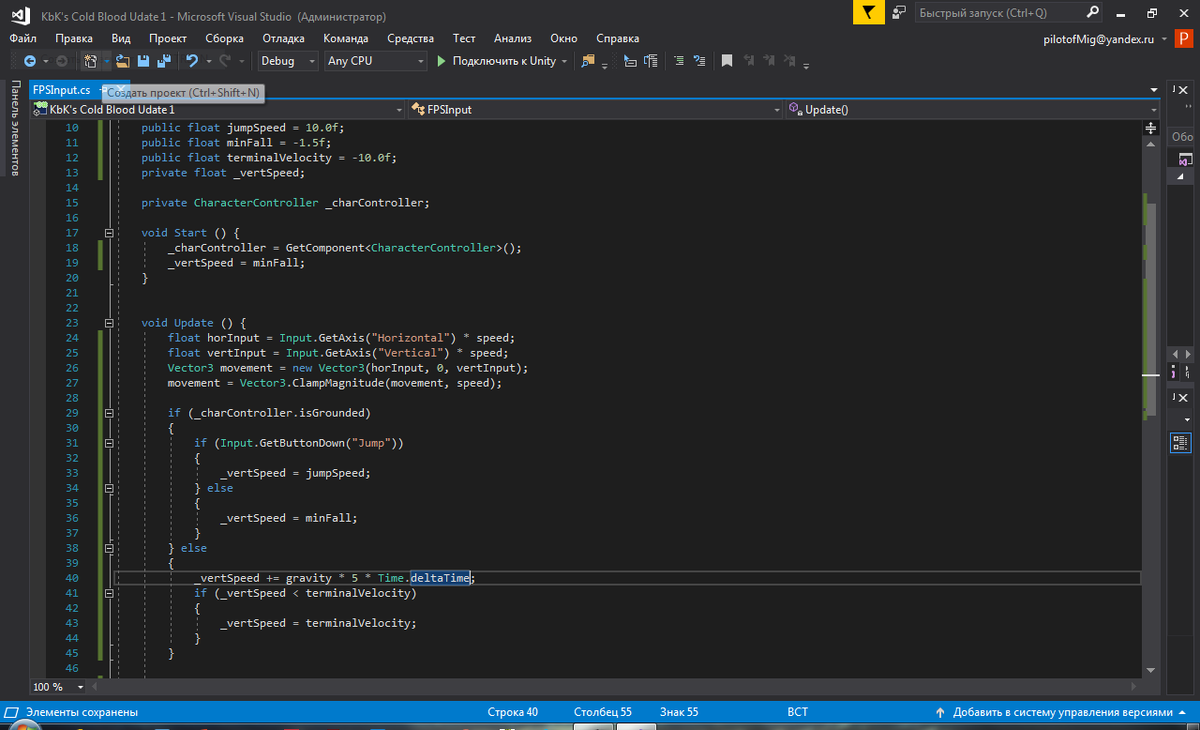Viewport: 1200px width, 730px height.
Task: Select the FPSInput.cs document tab
Action: point(61,90)
